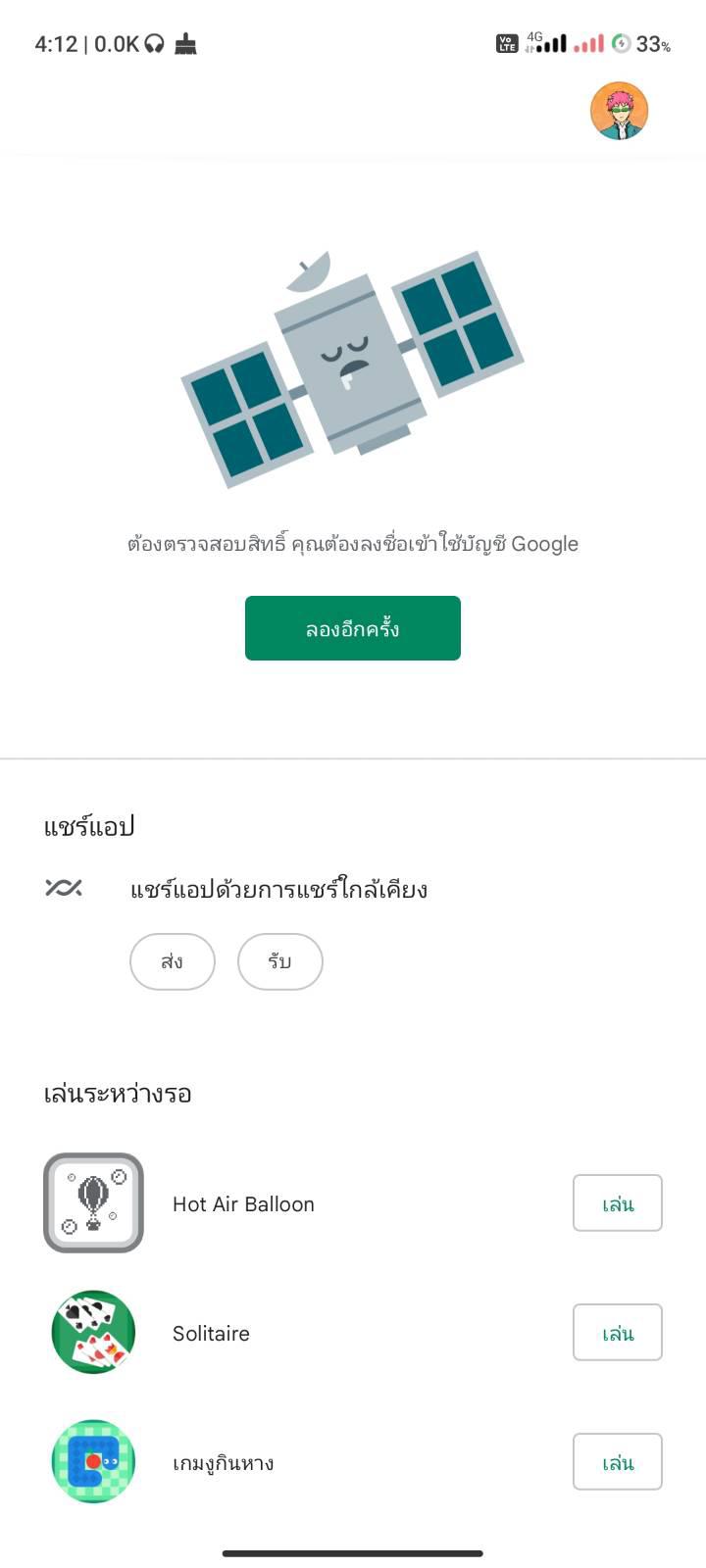Screen dimensions: 706x1568
Task: Tap the snake game icon
Action: 93,1461
